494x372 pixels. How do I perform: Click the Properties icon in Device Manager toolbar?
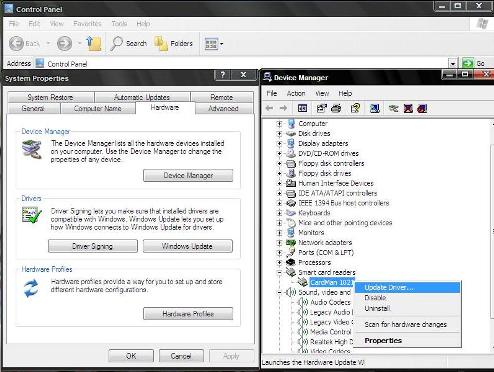point(321,108)
